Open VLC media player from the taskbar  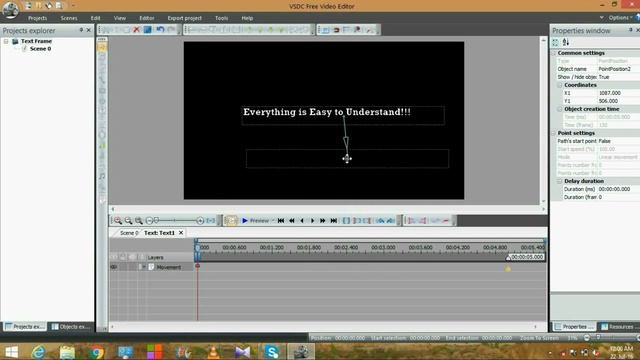coord(213,352)
